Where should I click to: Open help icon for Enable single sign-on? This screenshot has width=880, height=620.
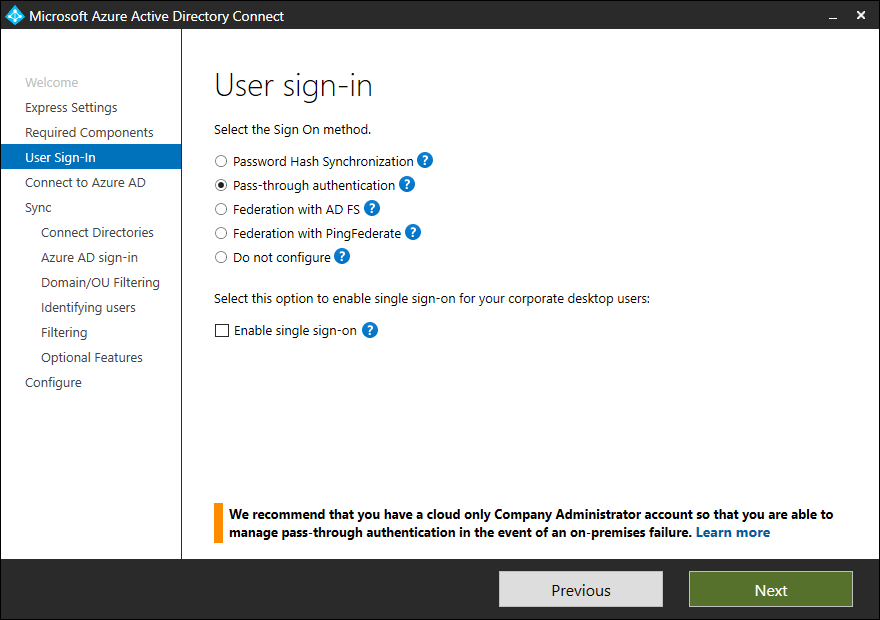(x=370, y=330)
